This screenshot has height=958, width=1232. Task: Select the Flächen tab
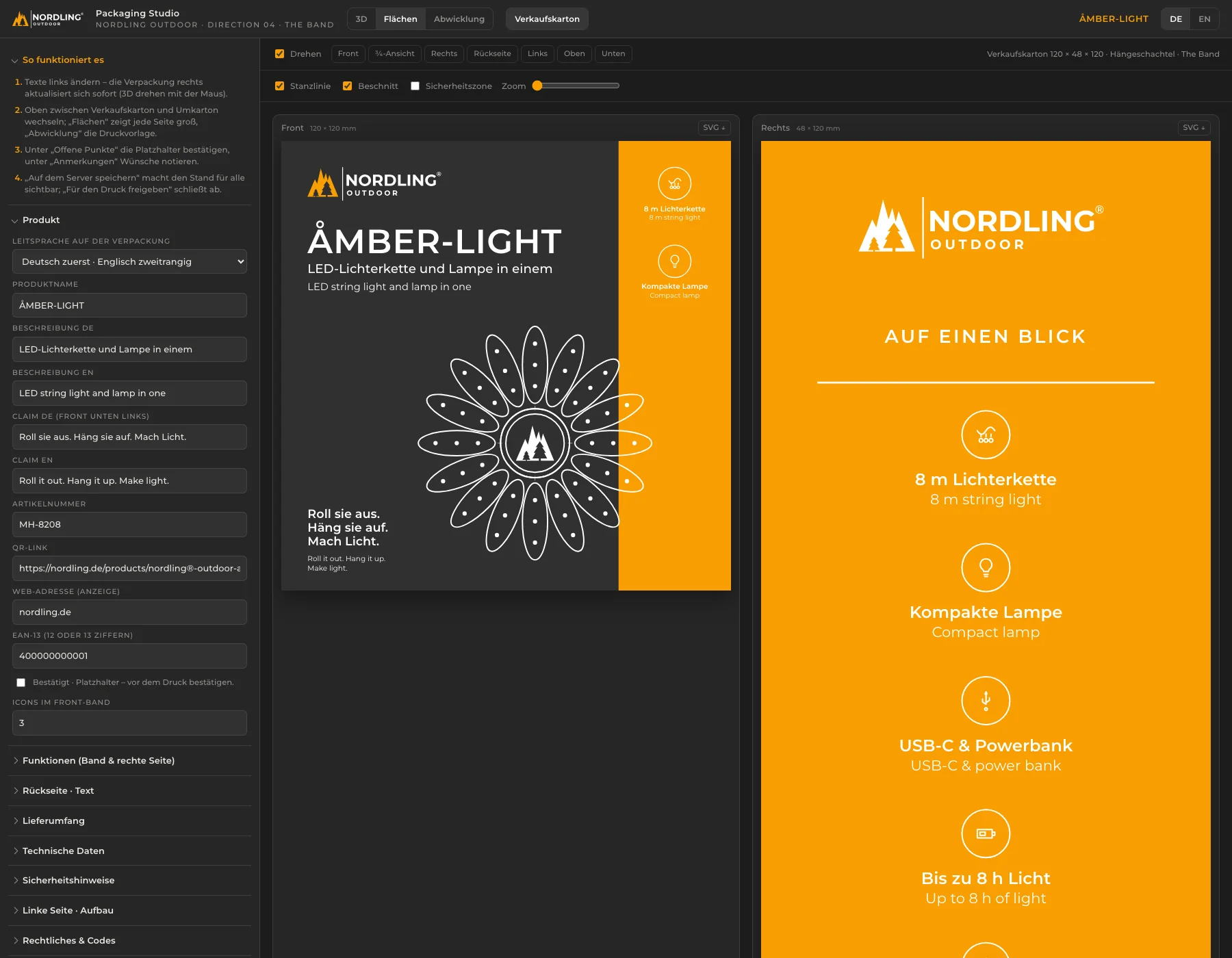(400, 18)
